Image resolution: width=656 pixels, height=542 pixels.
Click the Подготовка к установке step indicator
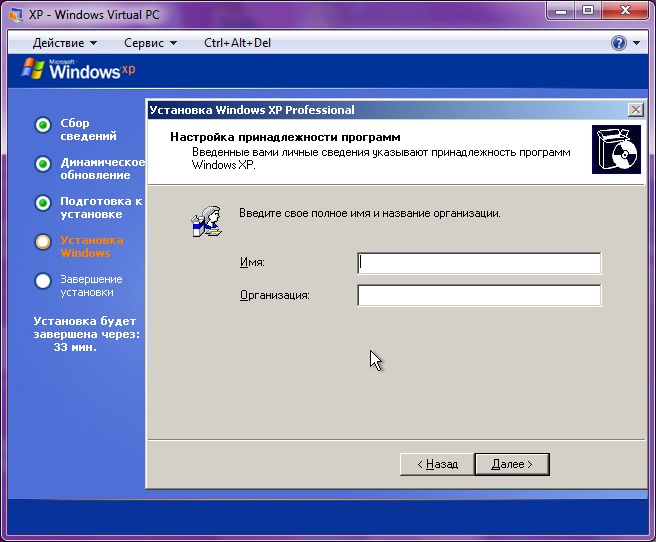[x=43, y=203]
